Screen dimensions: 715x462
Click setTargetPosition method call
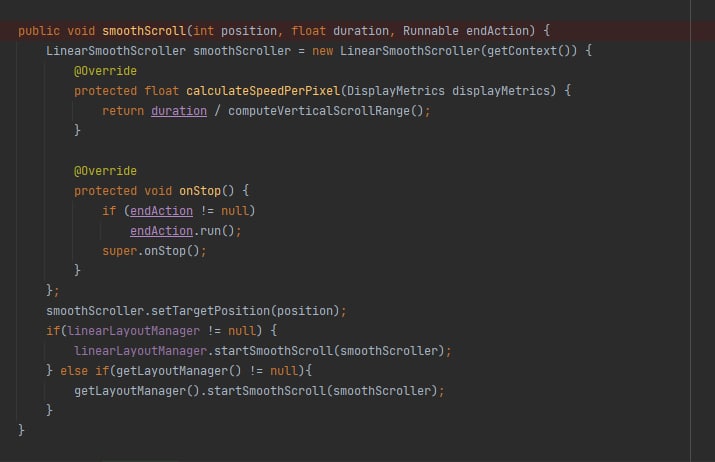(x=210, y=311)
